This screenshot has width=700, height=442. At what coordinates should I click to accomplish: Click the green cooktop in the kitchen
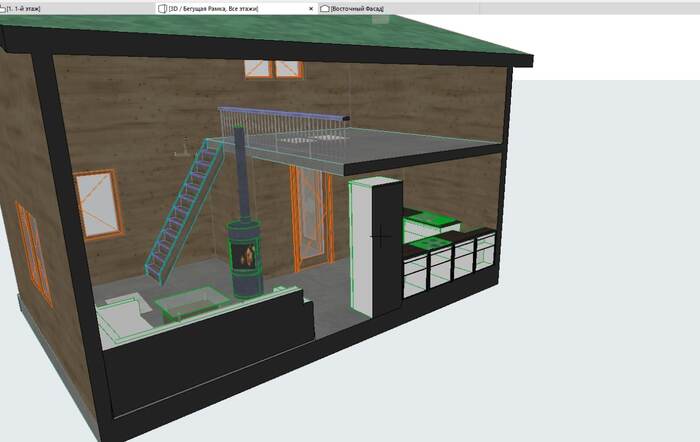pos(432,222)
